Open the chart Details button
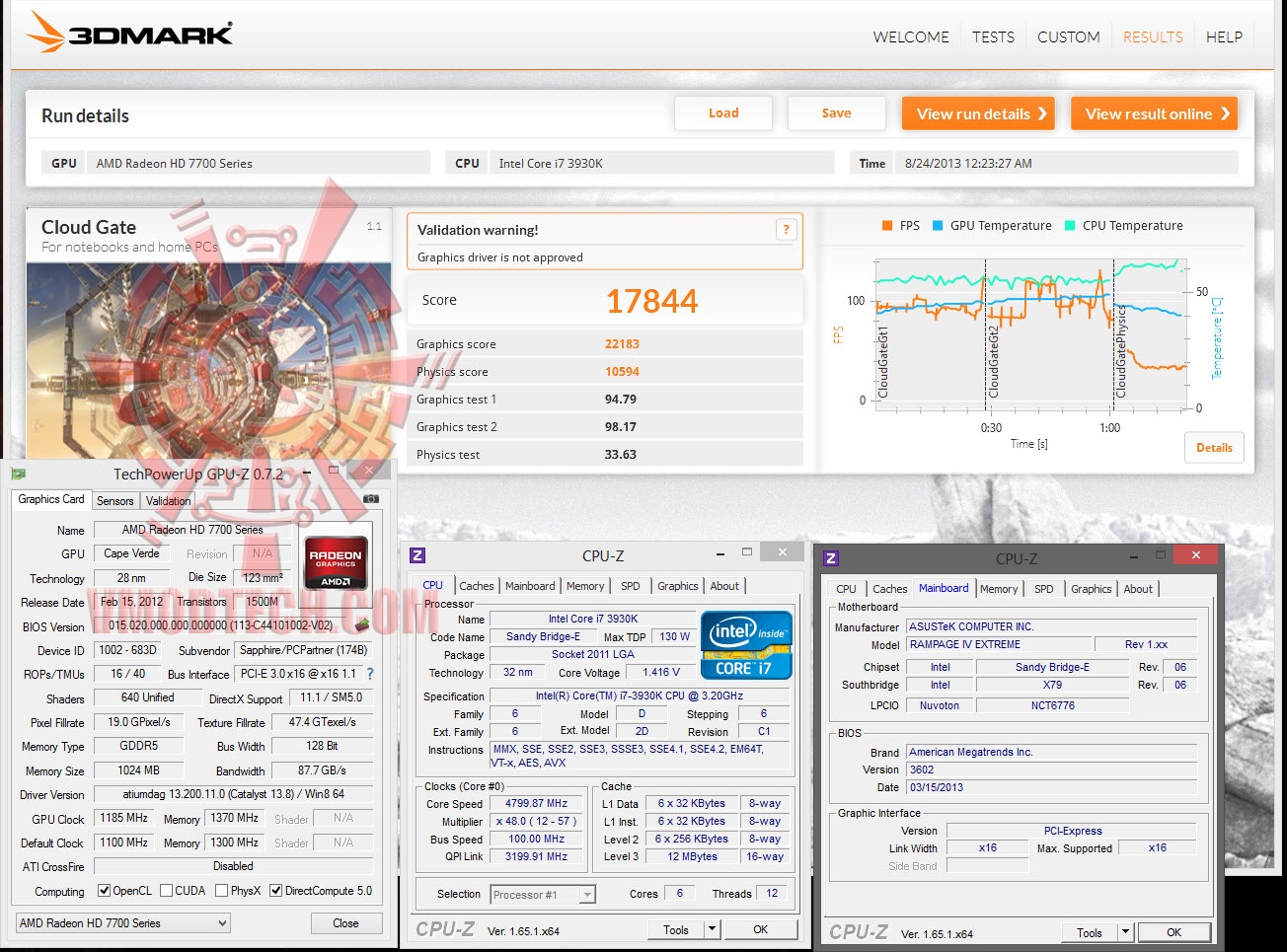This screenshot has width=1287, height=952. (x=1214, y=447)
